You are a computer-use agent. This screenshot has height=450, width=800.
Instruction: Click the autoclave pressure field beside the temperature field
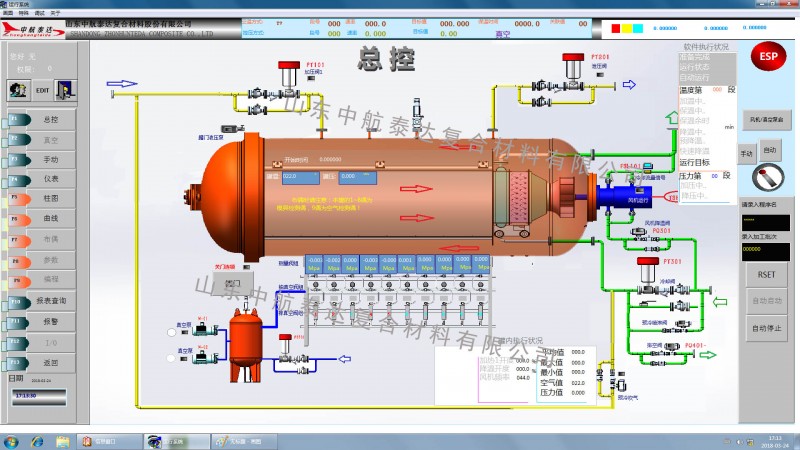pos(358,178)
